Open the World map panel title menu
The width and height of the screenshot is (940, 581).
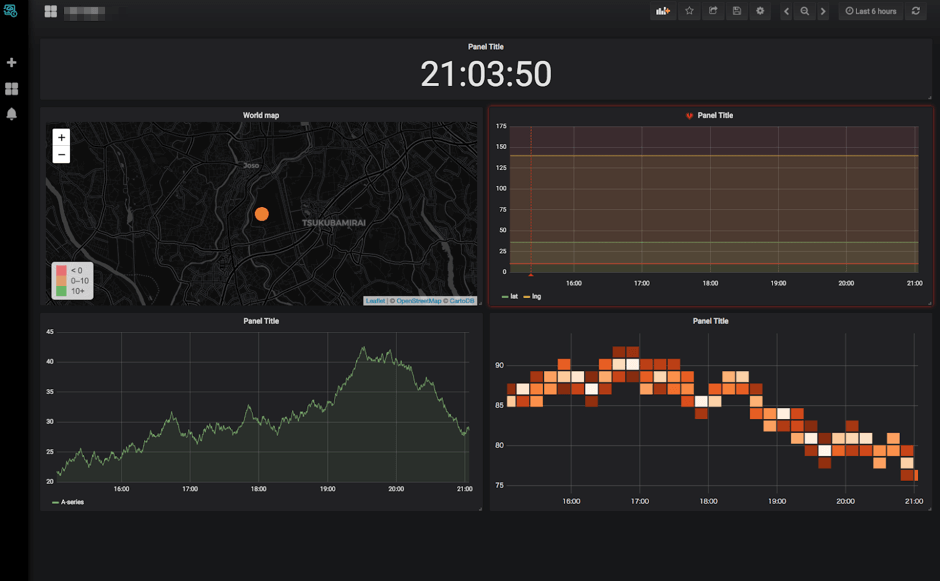pyautogui.click(x=261, y=115)
